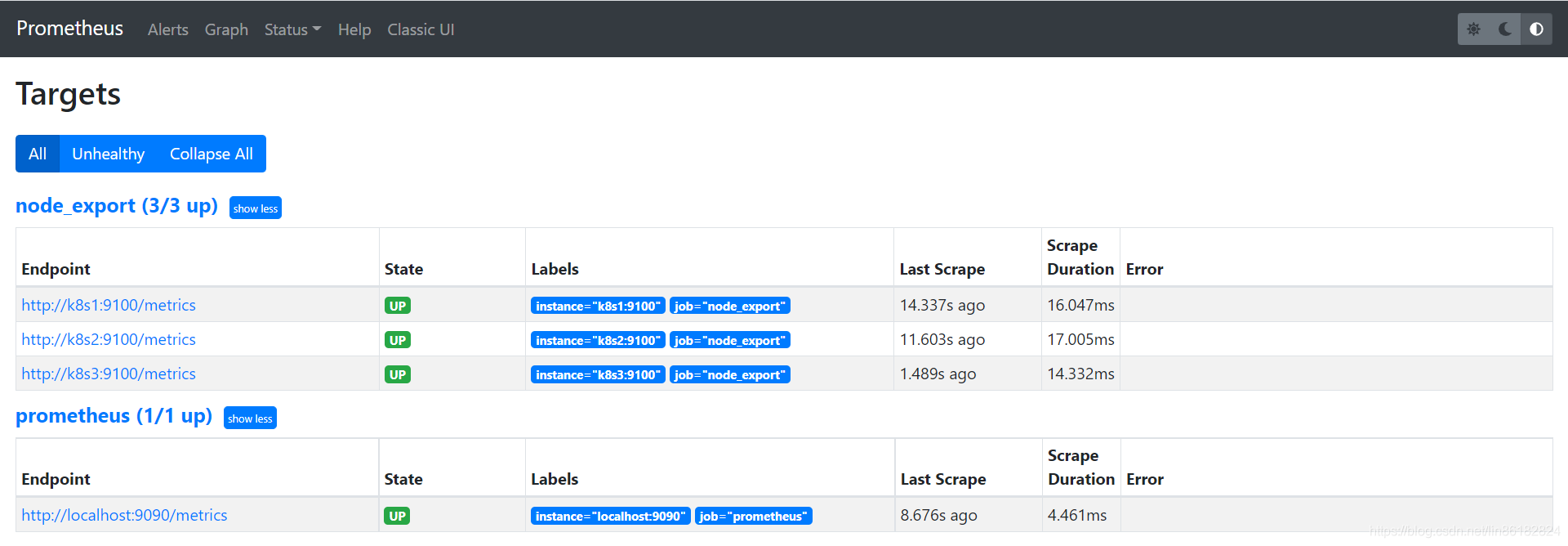The width and height of the screenshot is (1568, 546).
Task: Open the Help link in navbar
Action: click(354, 29)
